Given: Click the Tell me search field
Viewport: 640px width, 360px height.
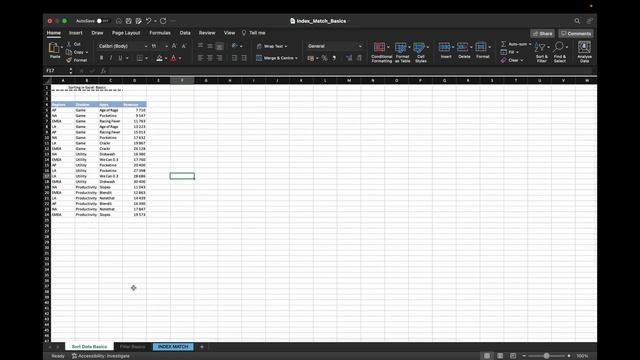Looking at the screenshot, I should tap(253, 33).
